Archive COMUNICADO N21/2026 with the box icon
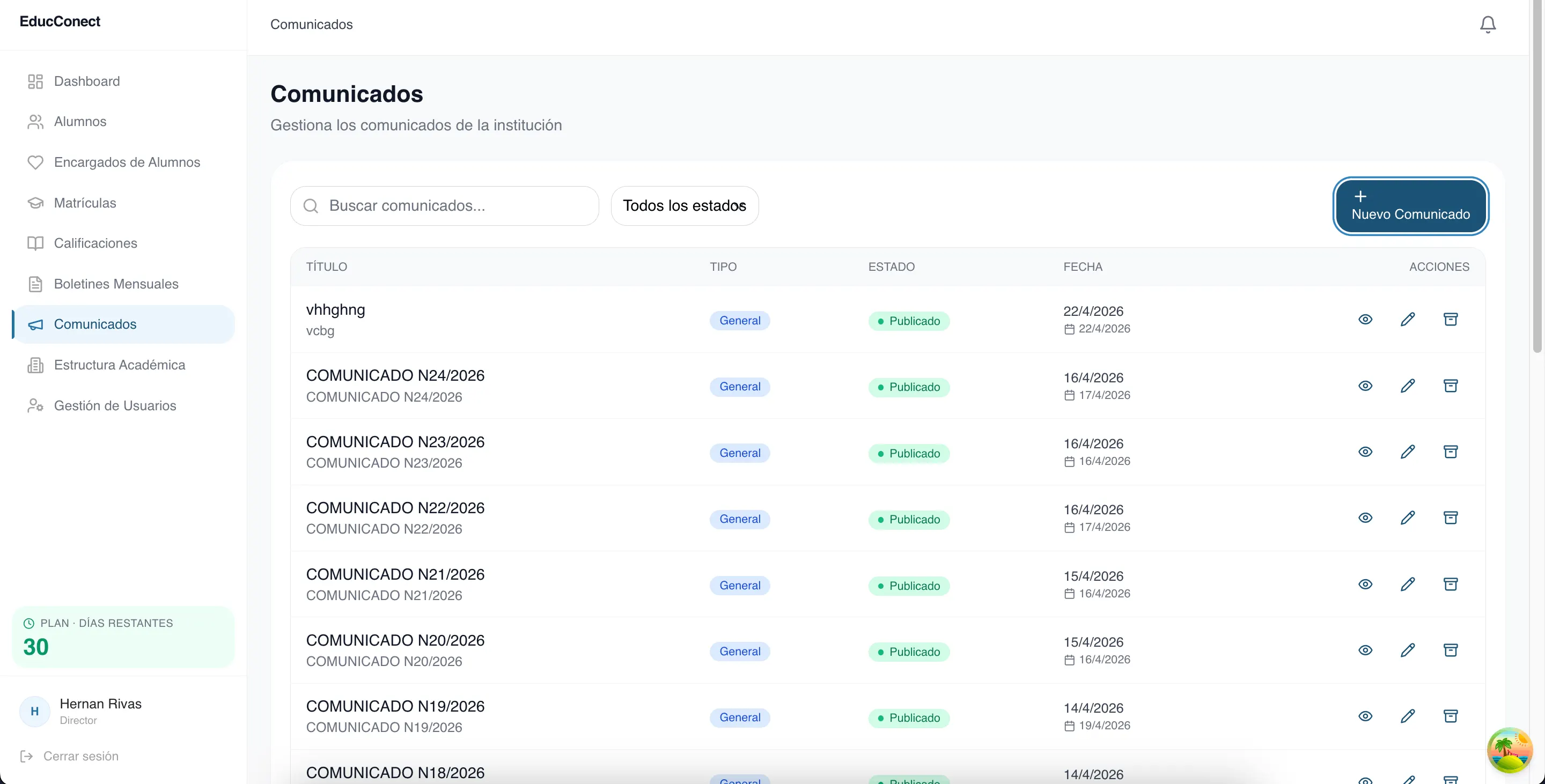The width and height of the screenshot is (1545, 784). pyautogui.click(x=1450, y=585)
